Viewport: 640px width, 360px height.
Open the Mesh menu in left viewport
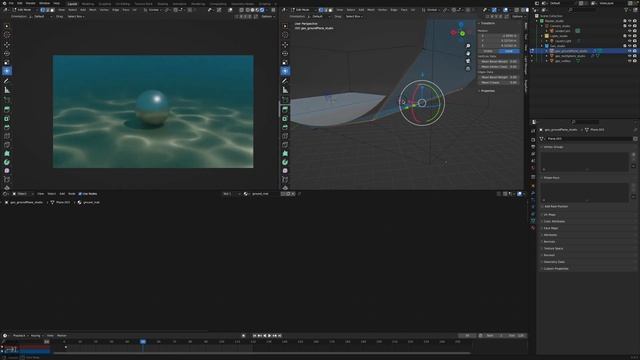(93, 10)
